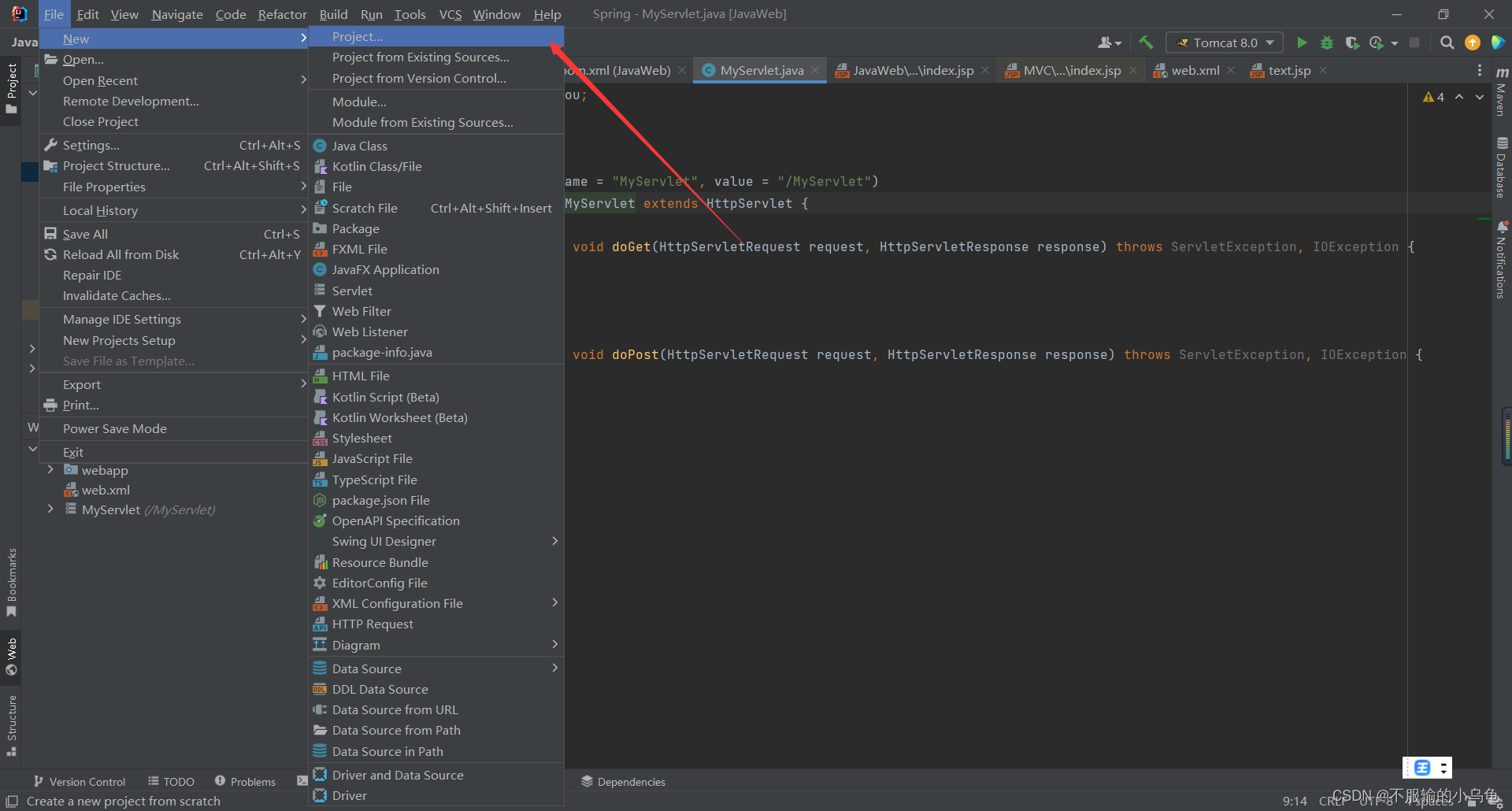Click the Stop square icon
Screen dimensions: 1512x811
click(1414, 43)
